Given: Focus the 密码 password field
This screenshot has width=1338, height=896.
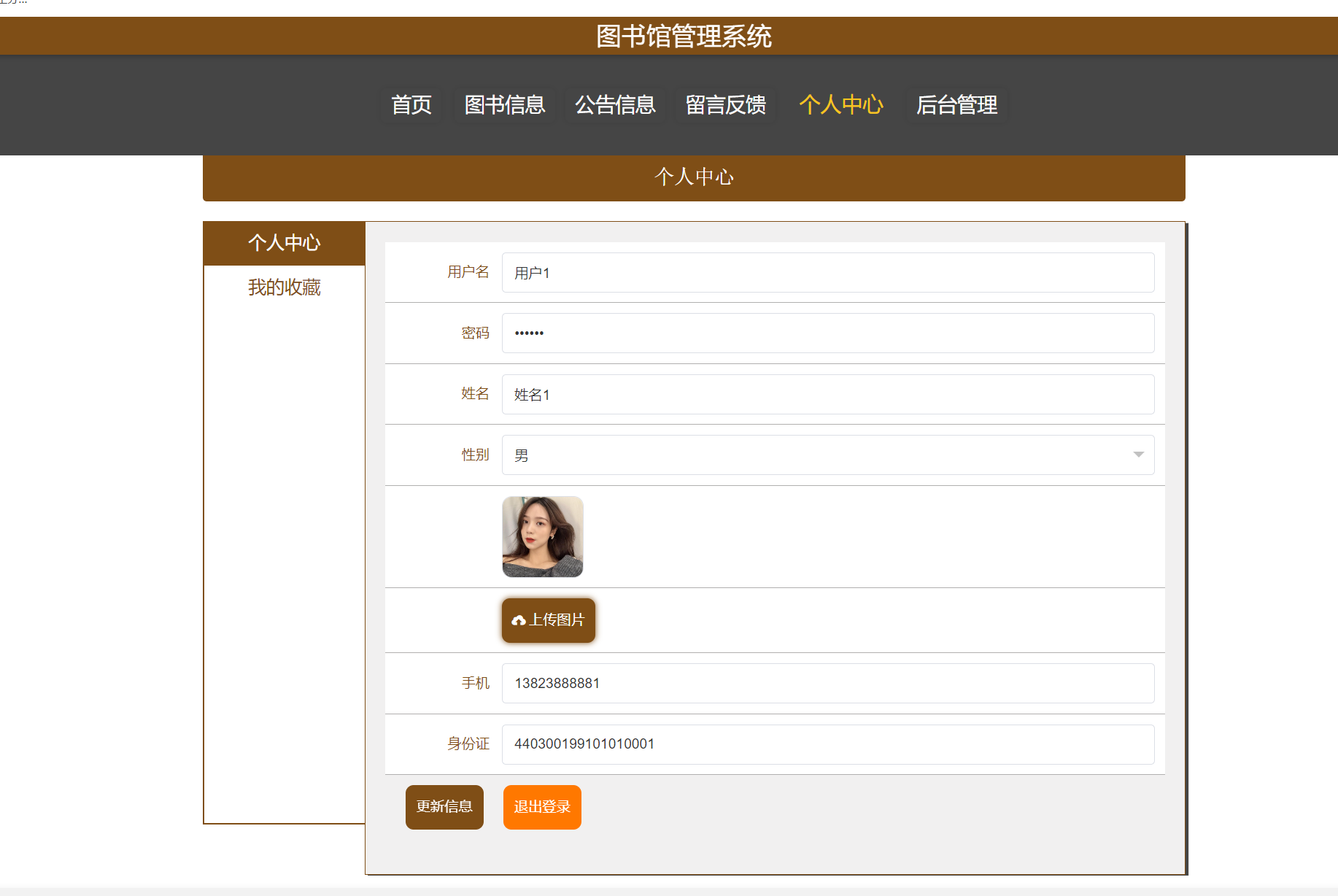Looking at the screenshot, I should (828, 333).
